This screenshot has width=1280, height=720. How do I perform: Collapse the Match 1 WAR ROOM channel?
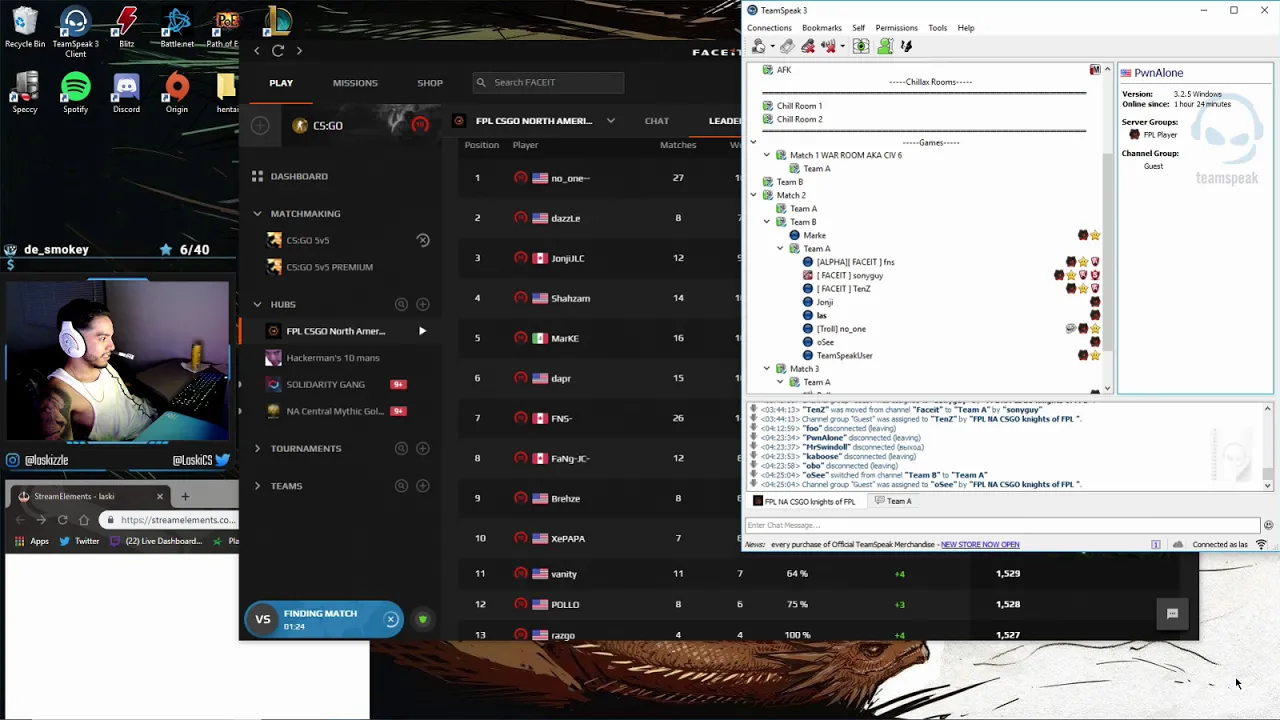(767, 155)
